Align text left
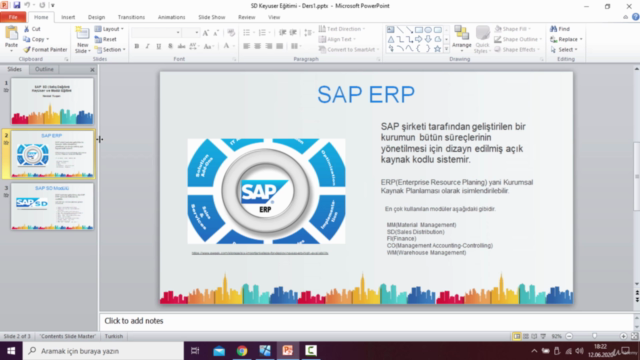The height and width of the screenshot is (360, 640). tap(247, 47)
